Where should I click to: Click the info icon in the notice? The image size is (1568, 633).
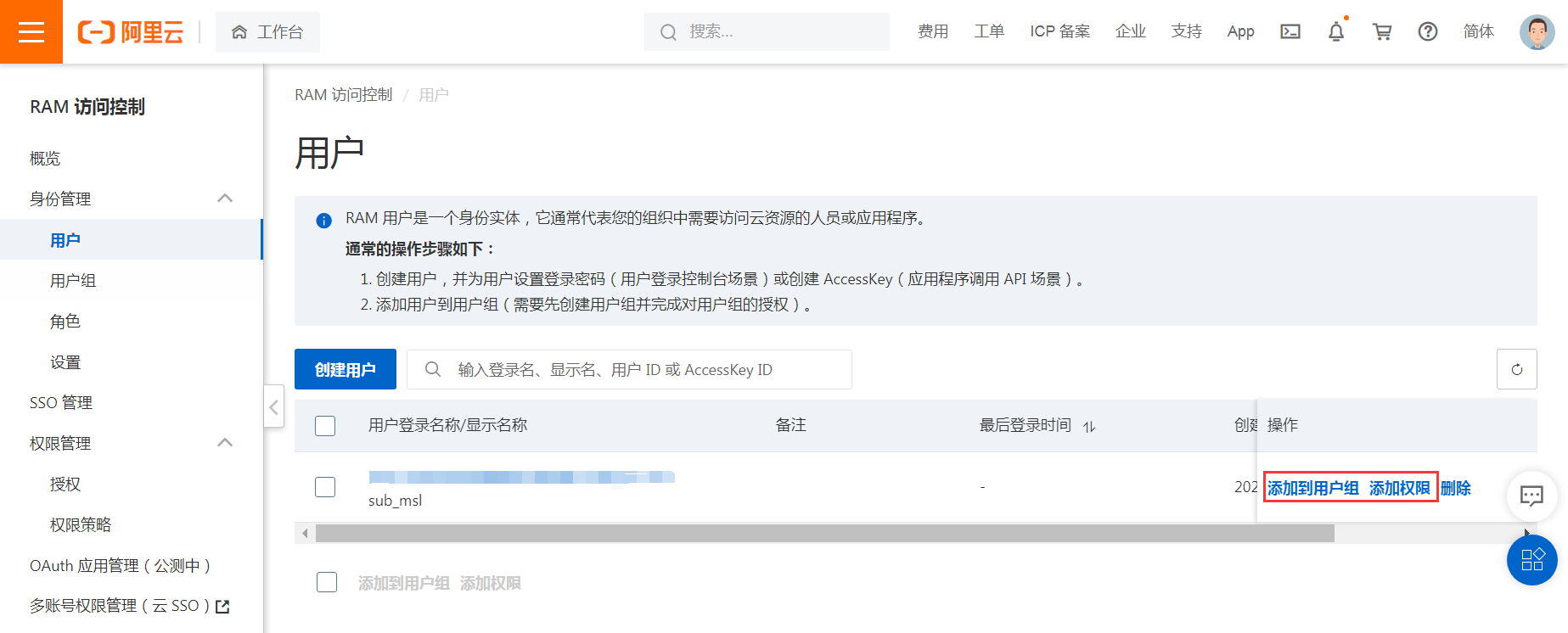[323, 221]
